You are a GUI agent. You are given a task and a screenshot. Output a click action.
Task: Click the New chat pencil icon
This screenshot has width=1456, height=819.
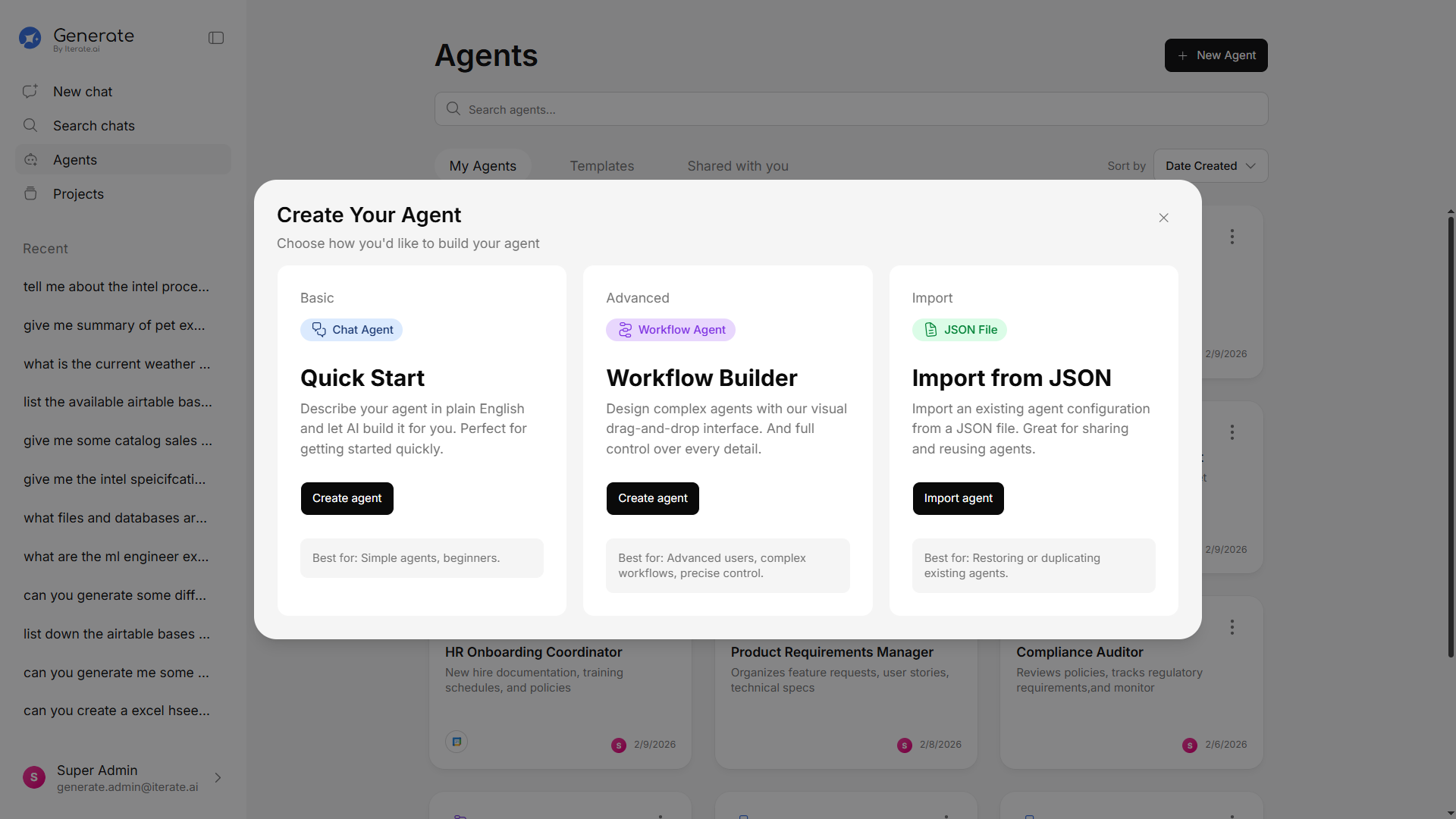pos(30,92)
